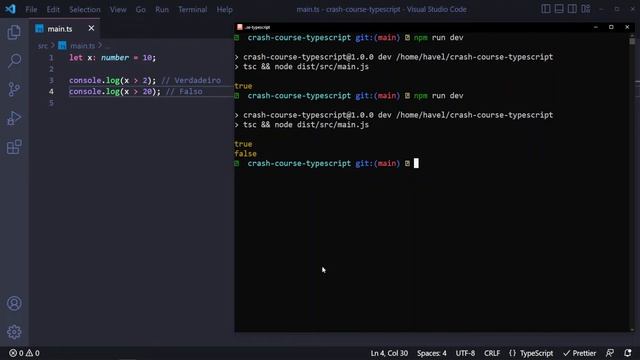
Task: Toggle the bottom panel layout icon
Action: (559, 9)
